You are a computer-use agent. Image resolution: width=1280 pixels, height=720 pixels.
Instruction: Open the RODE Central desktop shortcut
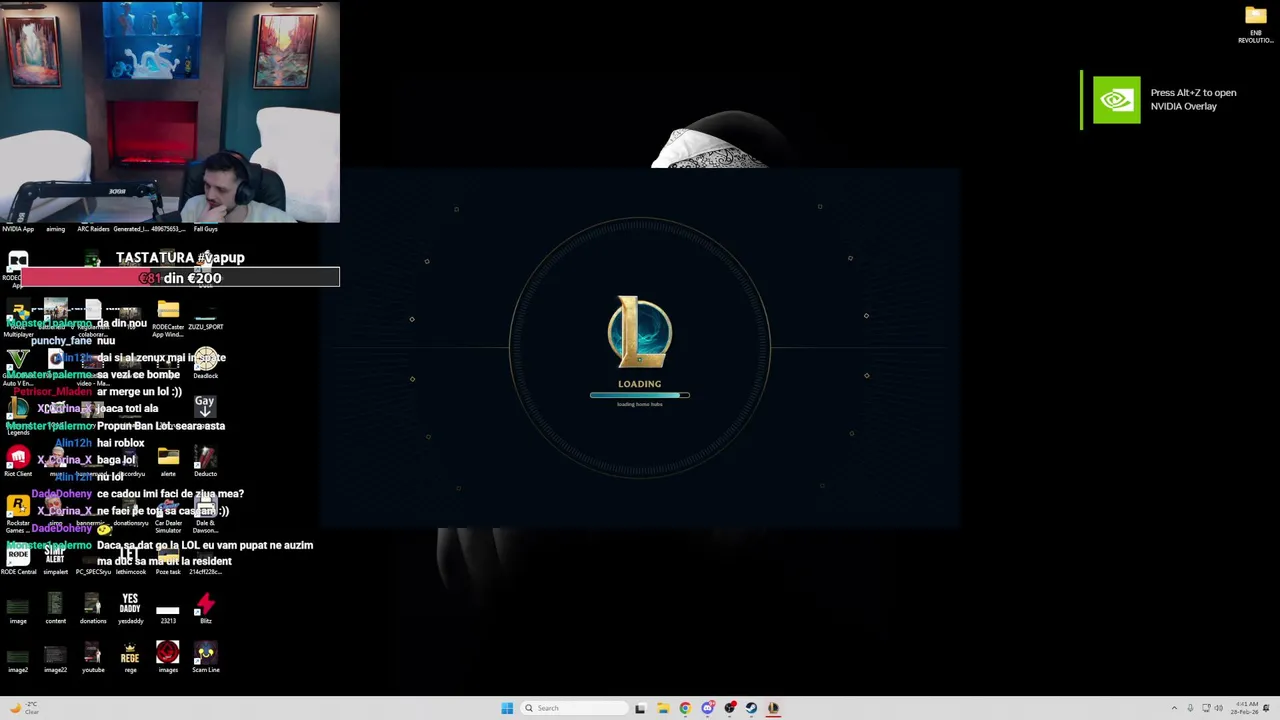click(x=18, y=558)
